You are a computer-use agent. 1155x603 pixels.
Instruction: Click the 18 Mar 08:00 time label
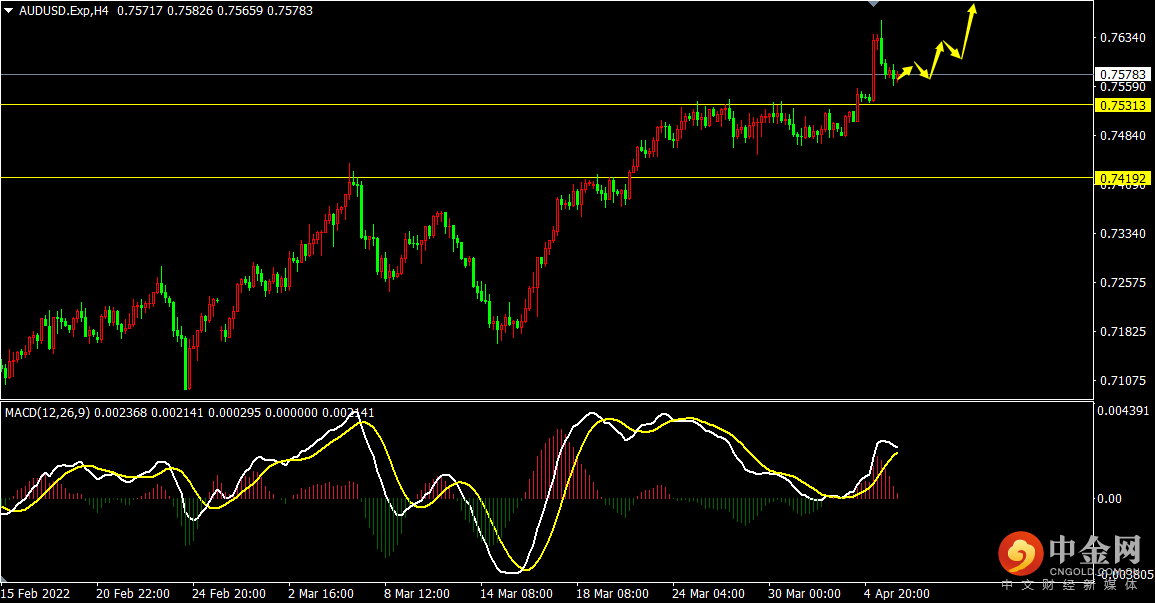click(612, 593)
